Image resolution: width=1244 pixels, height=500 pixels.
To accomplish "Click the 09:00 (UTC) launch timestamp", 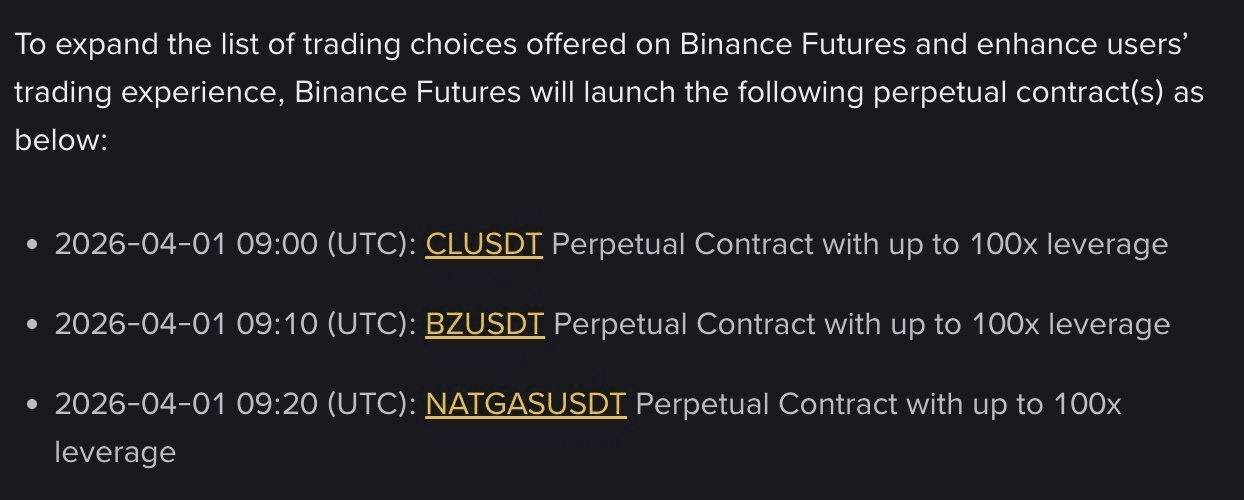I will pos(327,244).
